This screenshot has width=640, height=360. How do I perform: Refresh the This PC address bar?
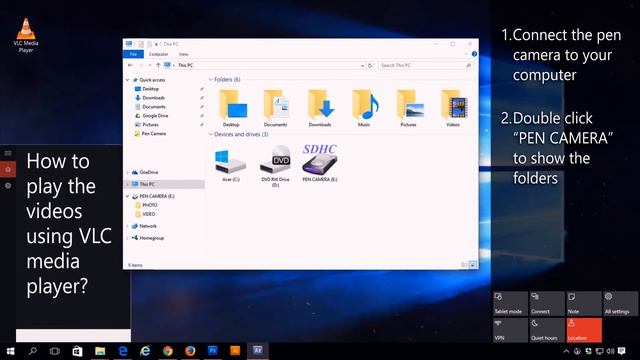[370, 65]
